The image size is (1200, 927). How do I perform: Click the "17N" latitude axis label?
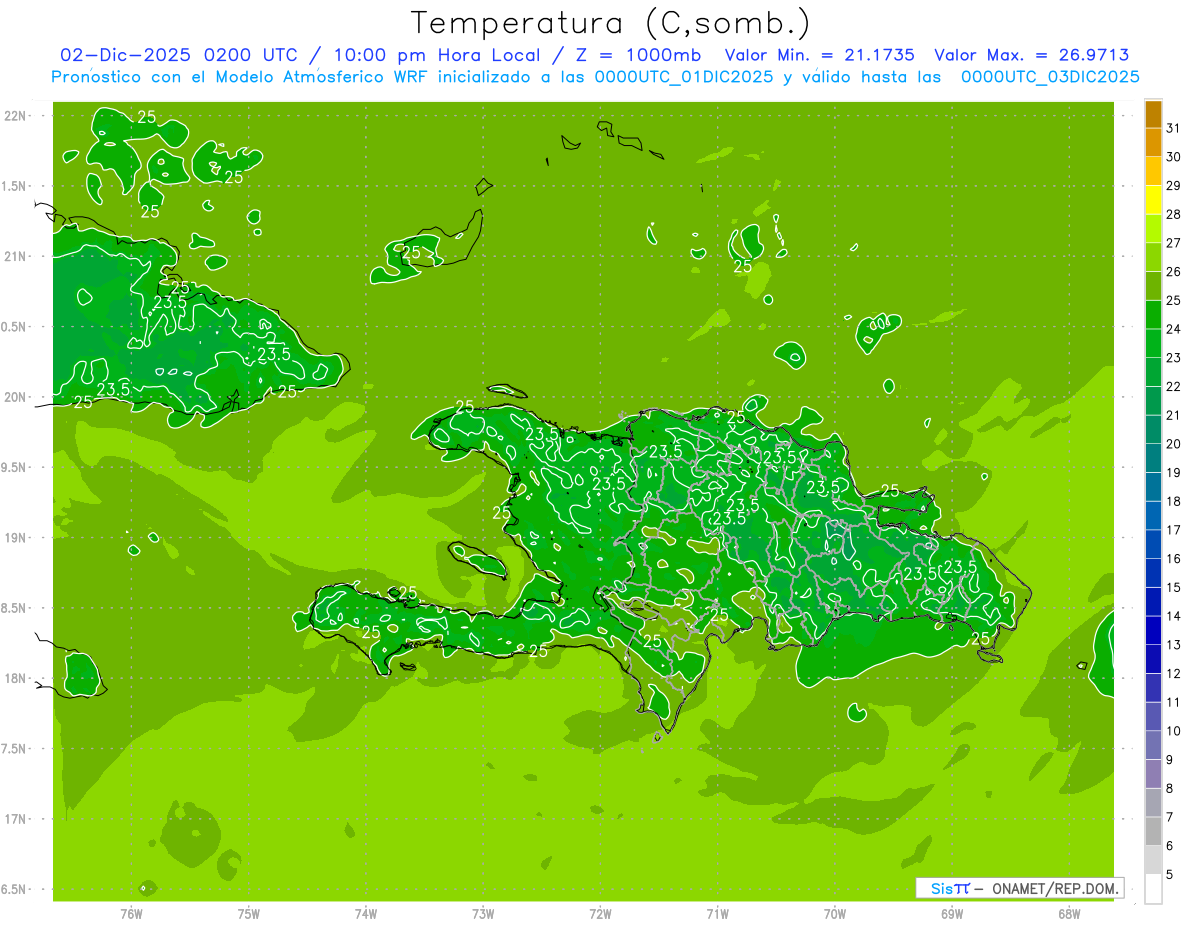(x=16, y=819)
